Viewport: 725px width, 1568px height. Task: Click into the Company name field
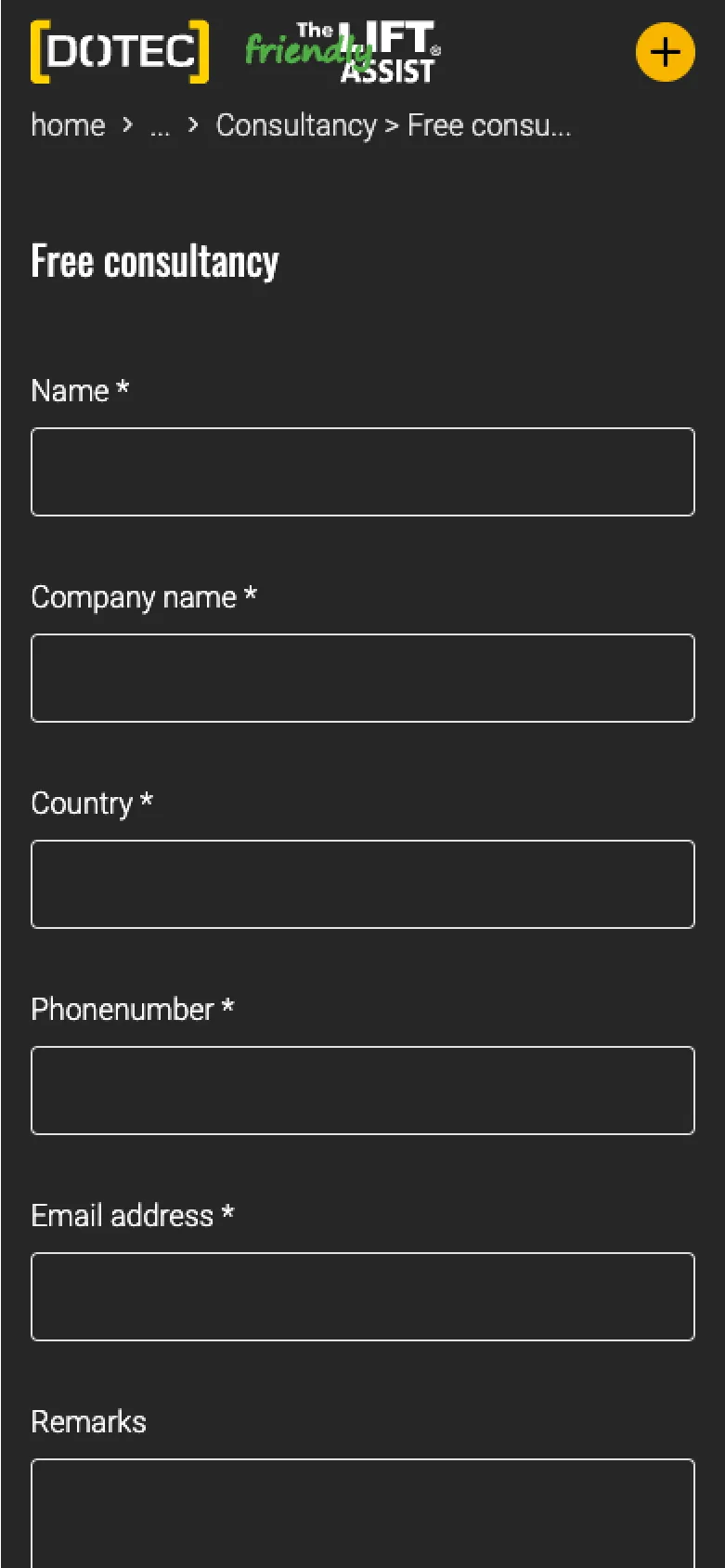click(x=362, y=678)
